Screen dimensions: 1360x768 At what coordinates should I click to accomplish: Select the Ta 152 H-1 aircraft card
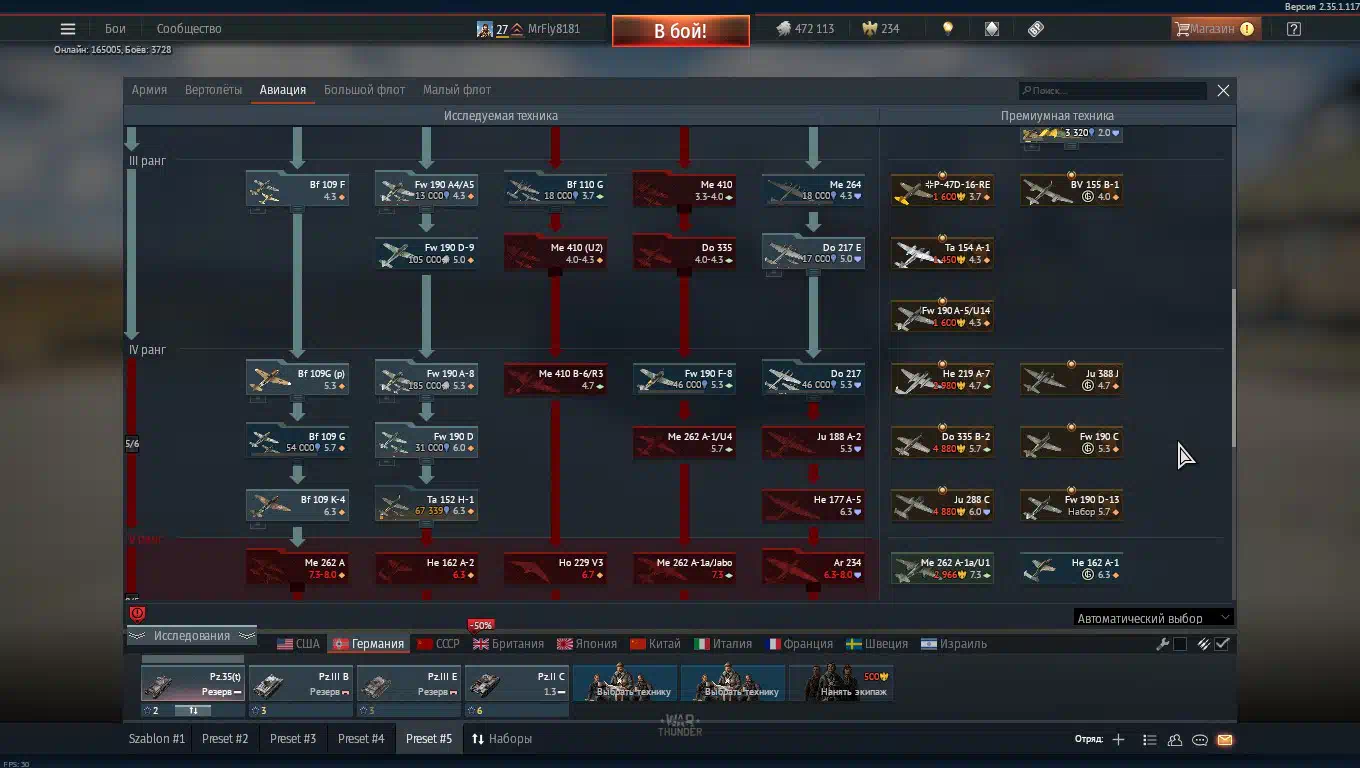click(x=427, y=505)
